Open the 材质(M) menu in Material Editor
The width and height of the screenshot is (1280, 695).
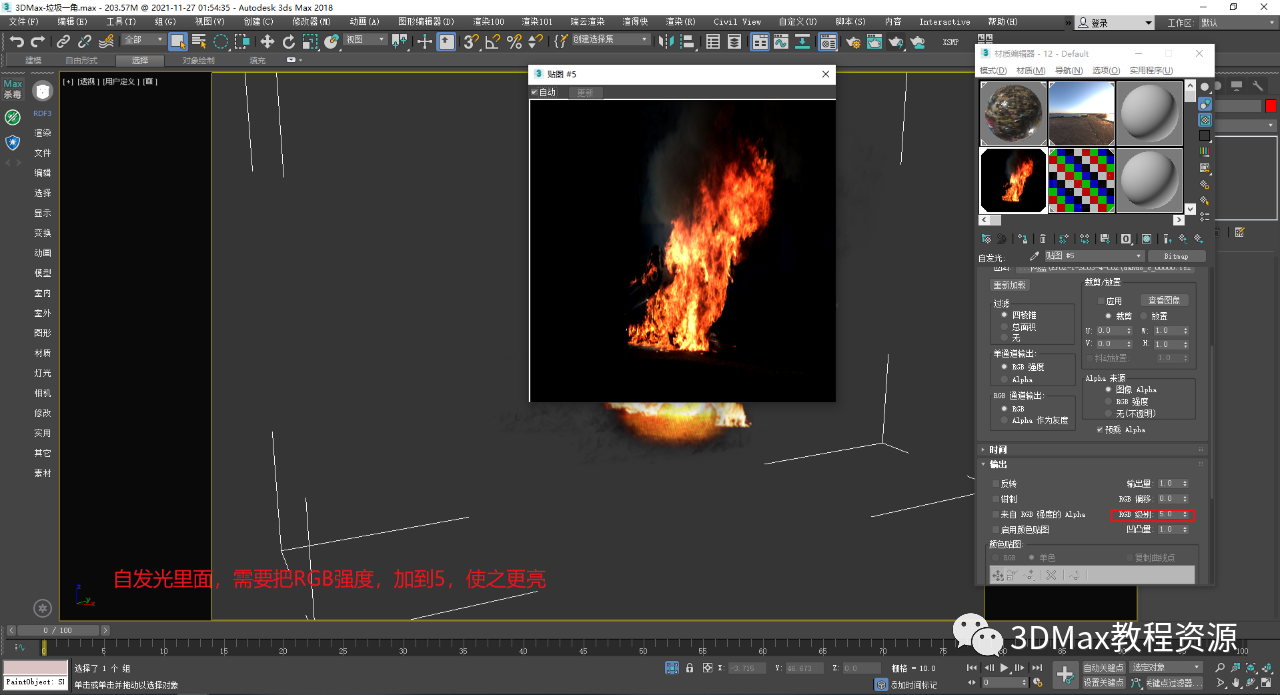(x=1030, y=71)
